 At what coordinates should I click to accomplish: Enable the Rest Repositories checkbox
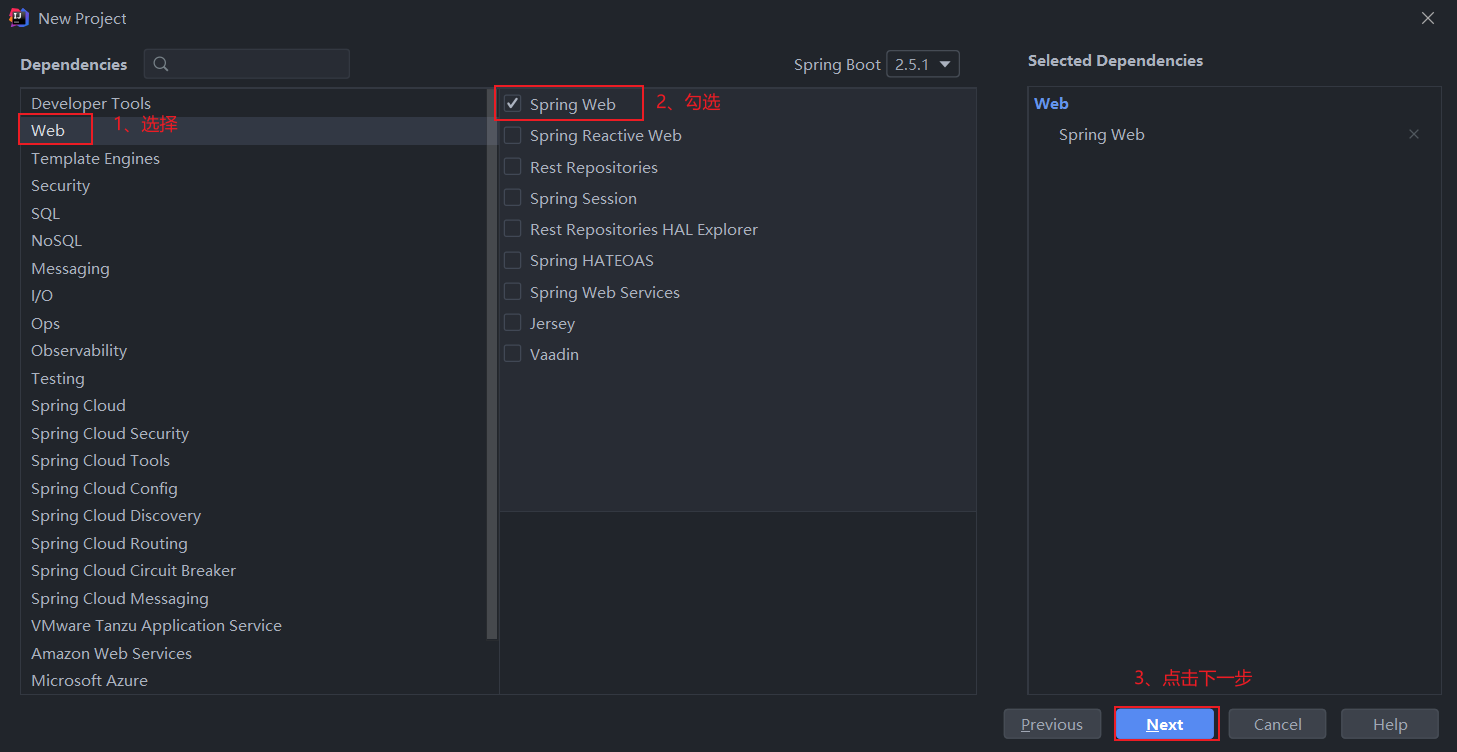point(513,167)
